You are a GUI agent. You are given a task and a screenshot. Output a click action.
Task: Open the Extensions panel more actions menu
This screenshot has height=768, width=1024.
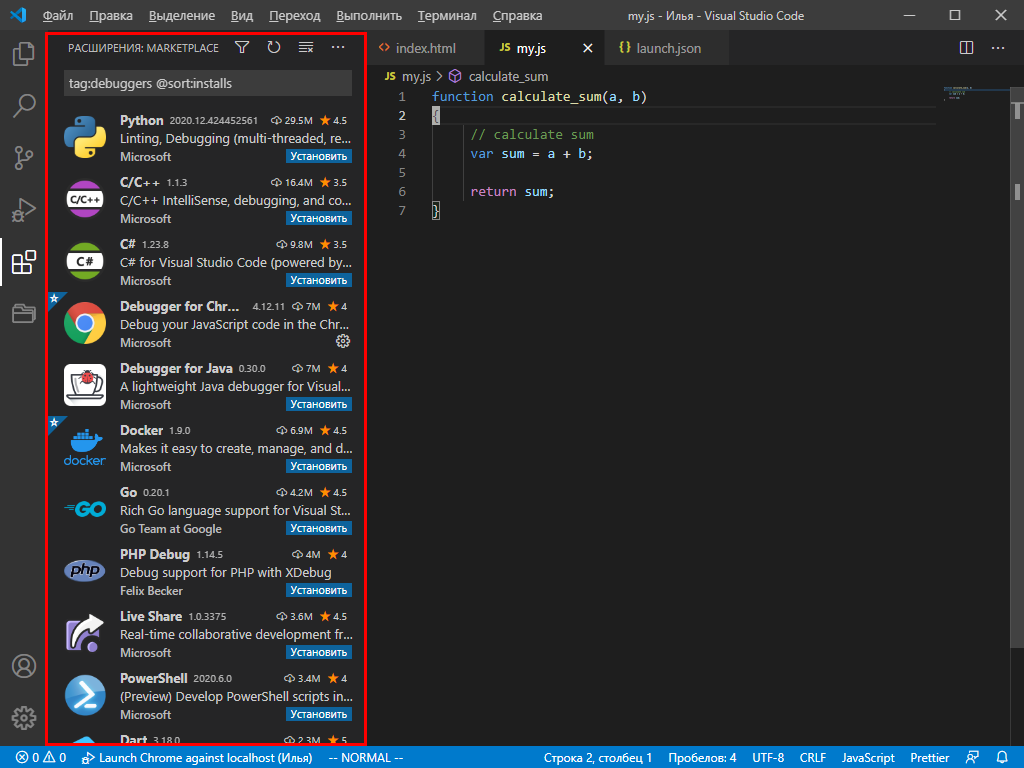pyautogui.click(x=337, y=47)
